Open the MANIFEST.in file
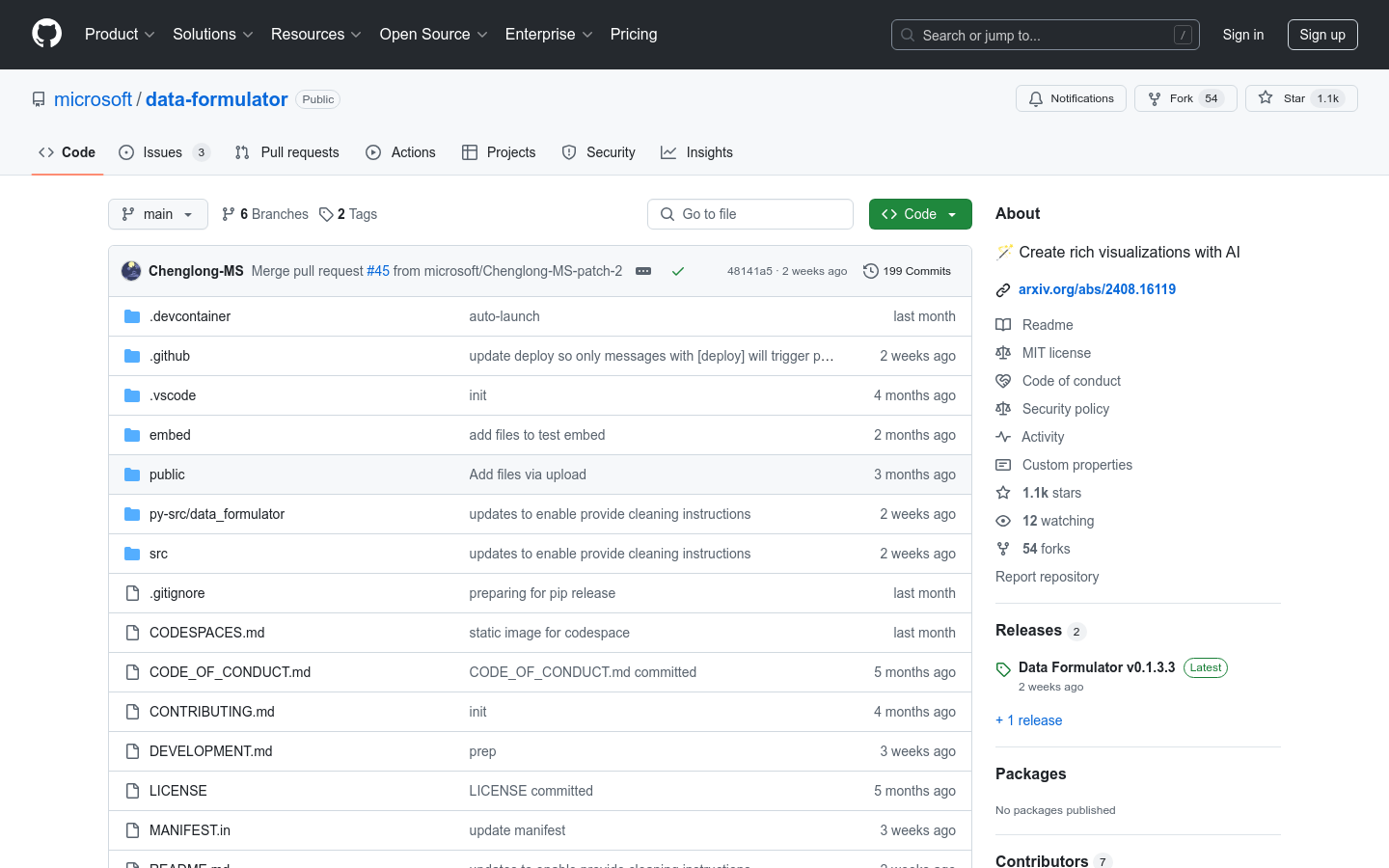This screenshot has width=1389, height=868. 190,830
